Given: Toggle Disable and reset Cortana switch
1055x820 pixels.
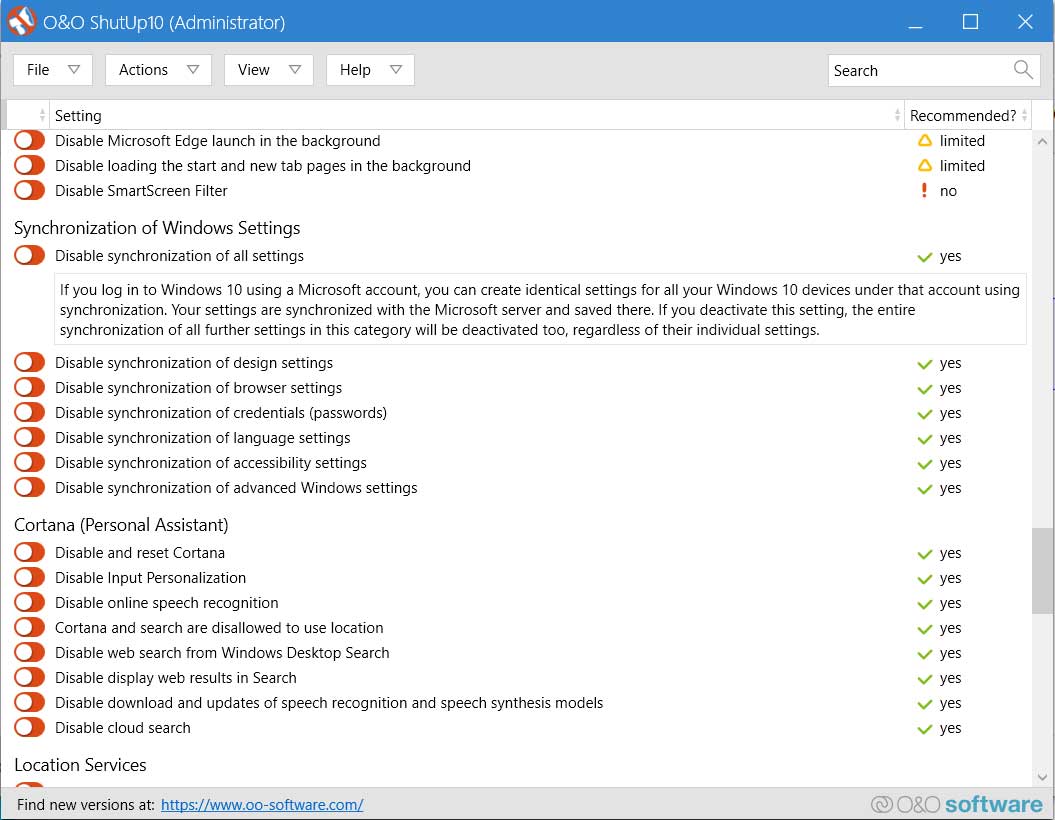Looking at the screenshot, I should click(30, 552).
